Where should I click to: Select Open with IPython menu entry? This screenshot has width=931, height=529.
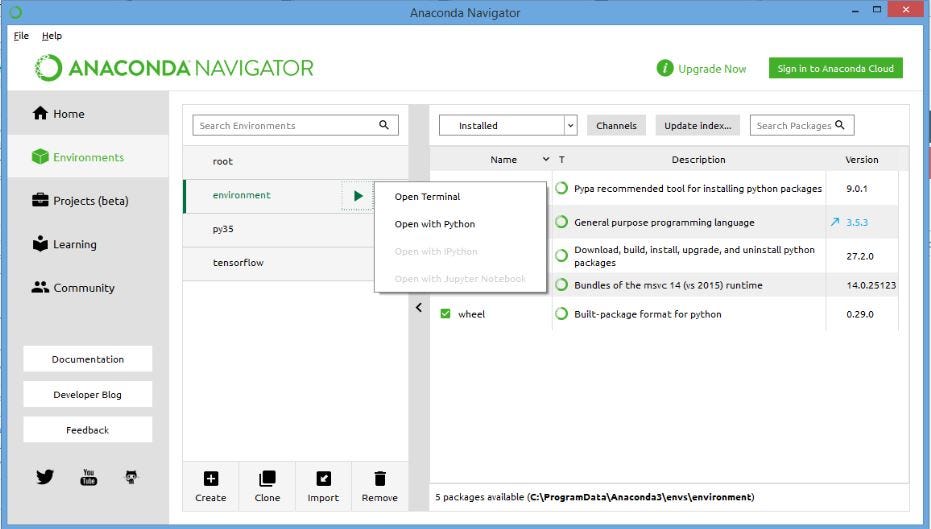436,251
